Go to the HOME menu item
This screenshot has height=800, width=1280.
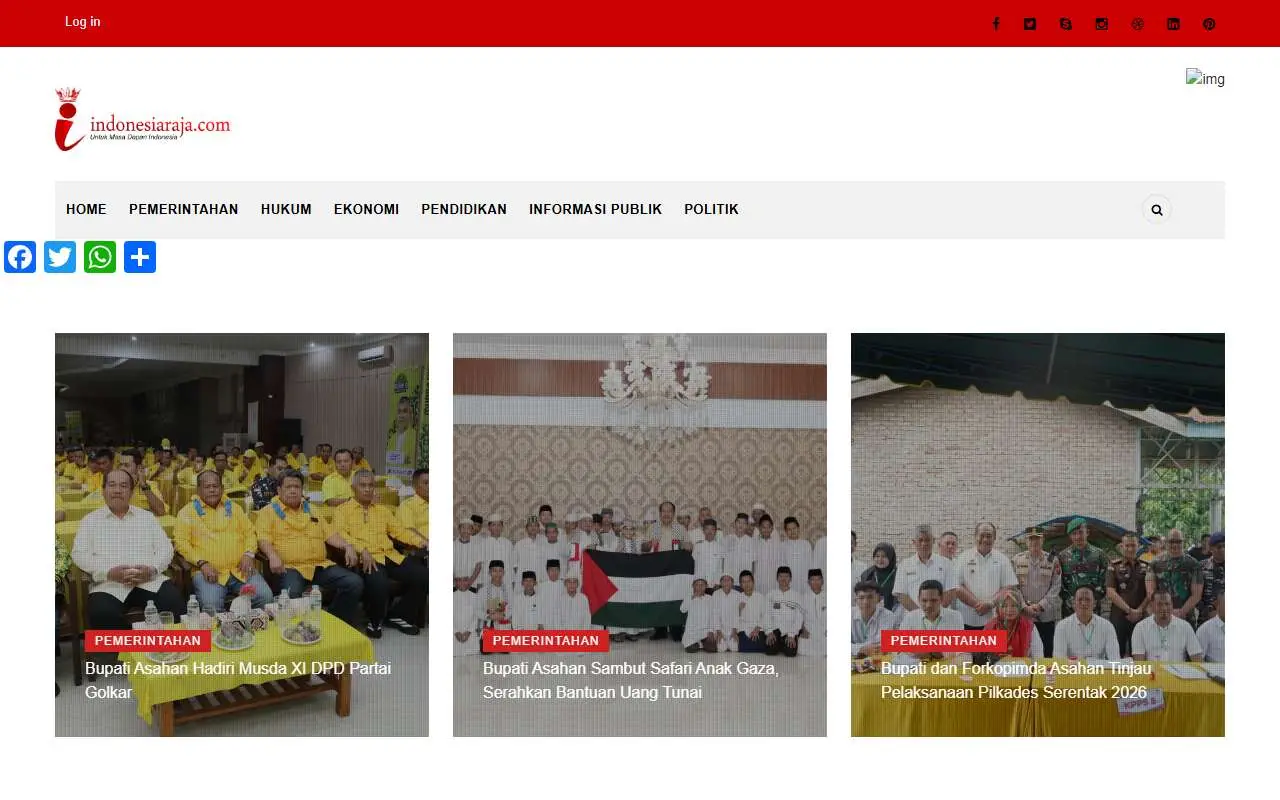pos(86,209)
